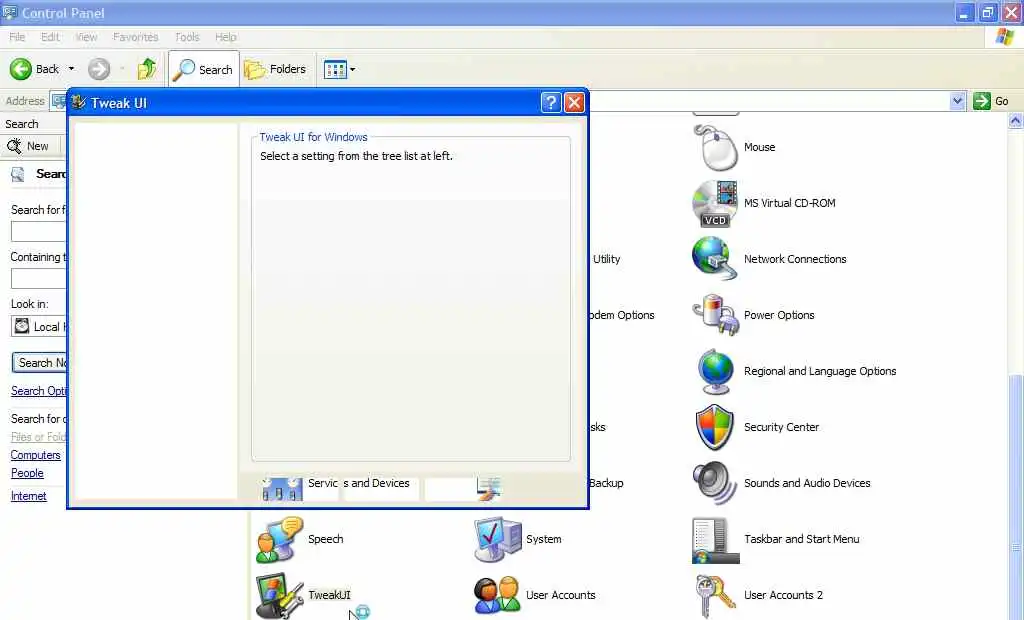This screenshot has width=1024, height=620.
Task: Toggle the Search toolbar button
Action: [203, 69]
